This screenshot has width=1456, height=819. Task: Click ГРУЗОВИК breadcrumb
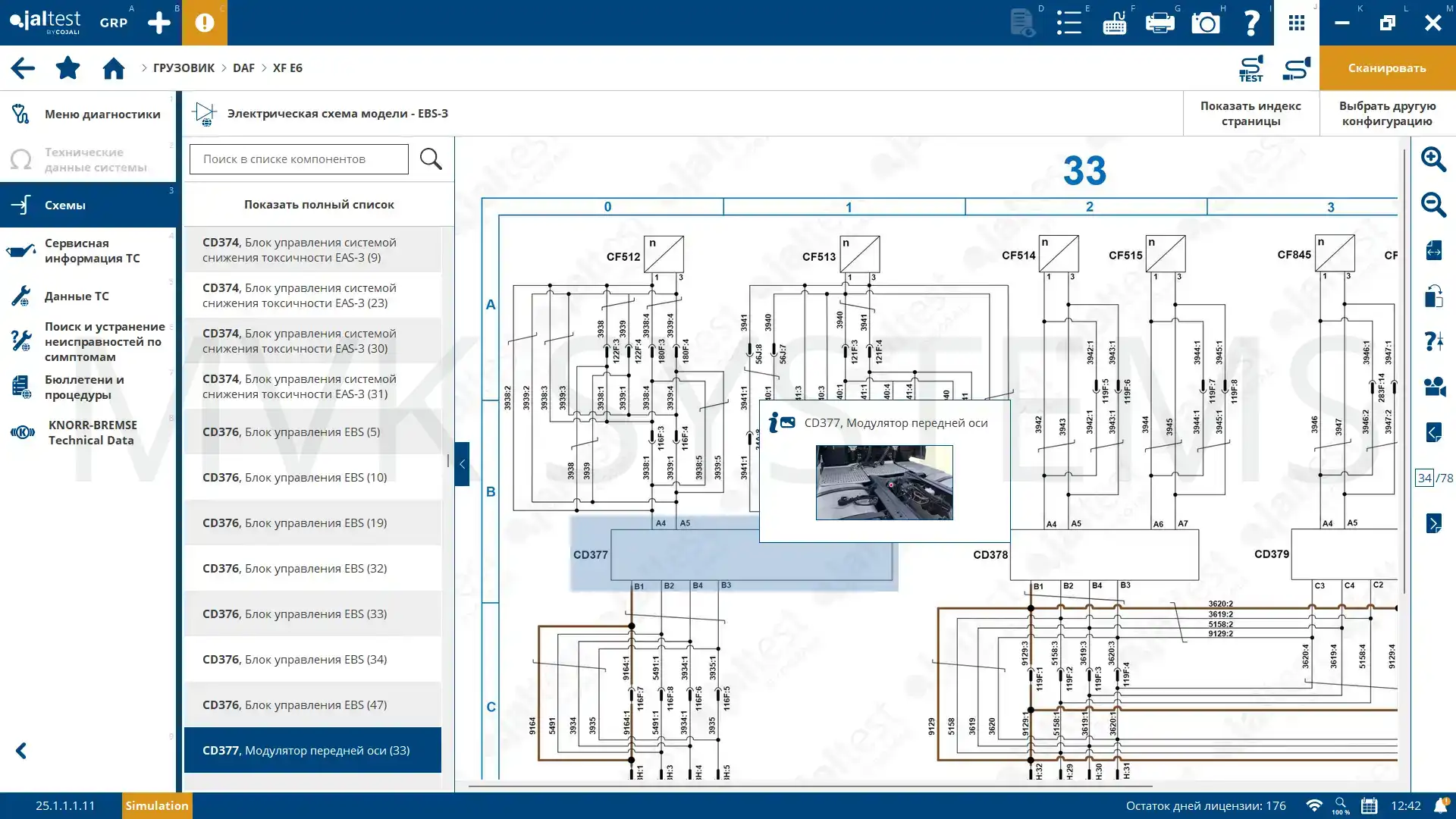coord(184,68)
